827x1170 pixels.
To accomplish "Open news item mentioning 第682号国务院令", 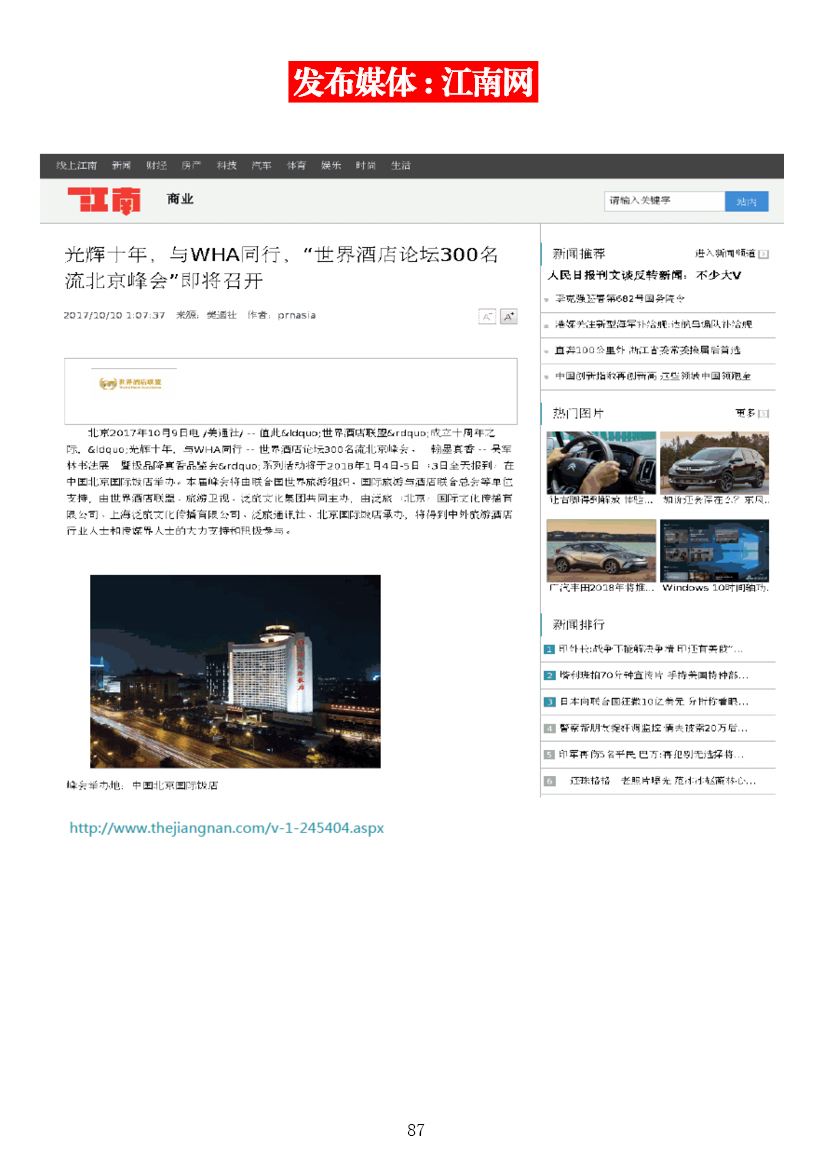I will 620,298.
